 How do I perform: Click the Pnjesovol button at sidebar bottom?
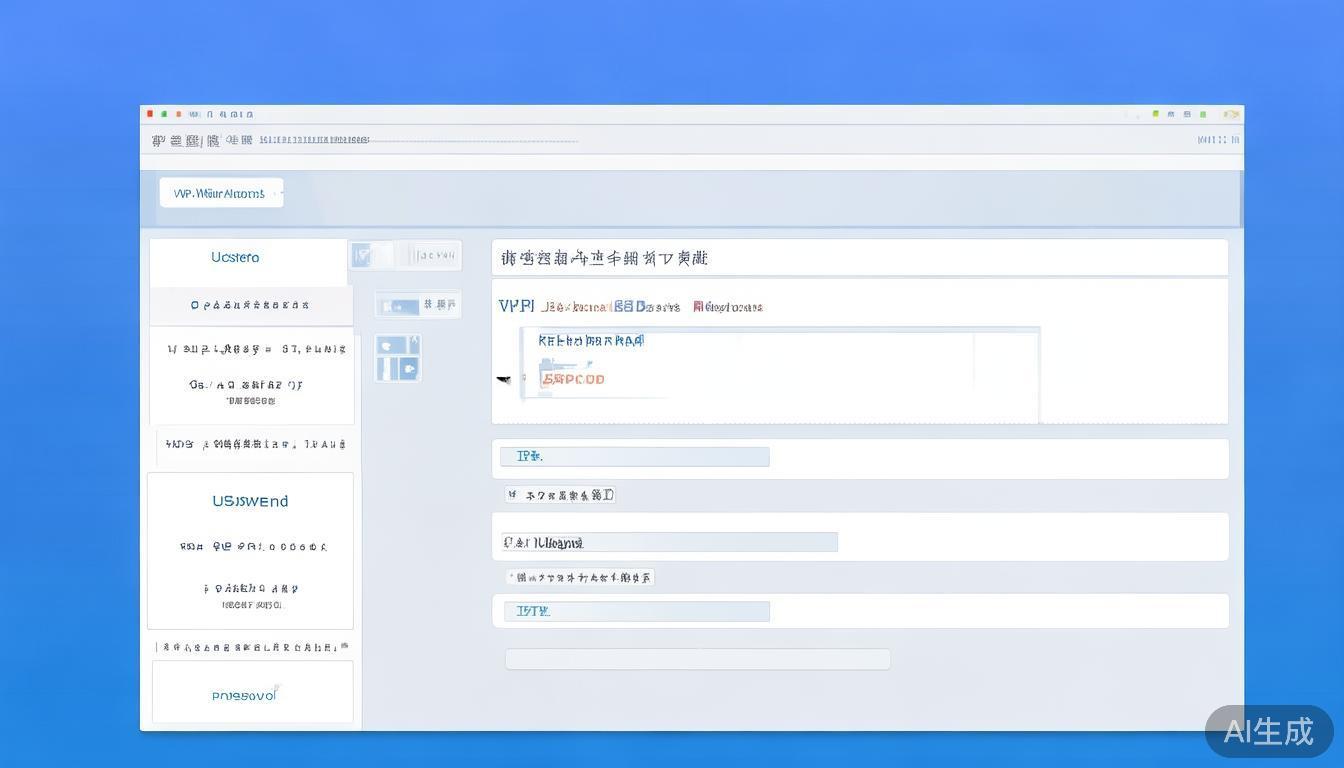pyautogui.click(x=244, y=695)
